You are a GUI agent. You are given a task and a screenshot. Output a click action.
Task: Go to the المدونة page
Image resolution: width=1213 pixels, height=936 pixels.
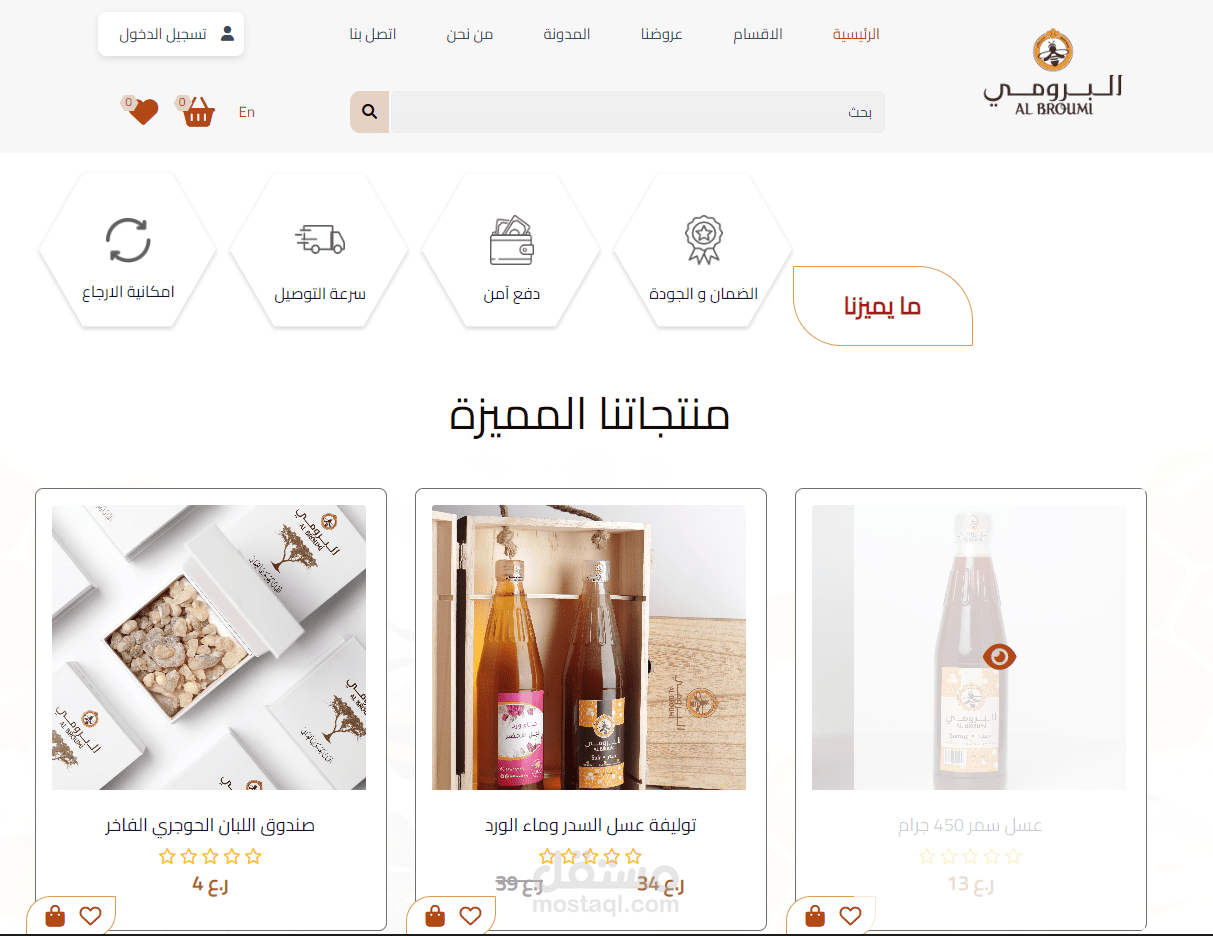tap(567, 34)
